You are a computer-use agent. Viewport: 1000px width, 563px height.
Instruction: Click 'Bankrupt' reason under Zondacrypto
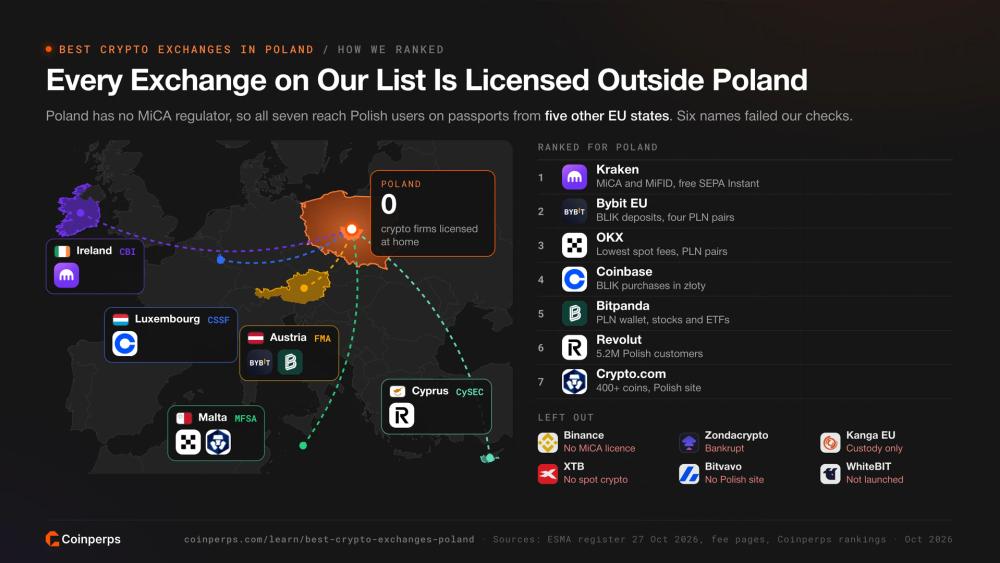[724, 448]
